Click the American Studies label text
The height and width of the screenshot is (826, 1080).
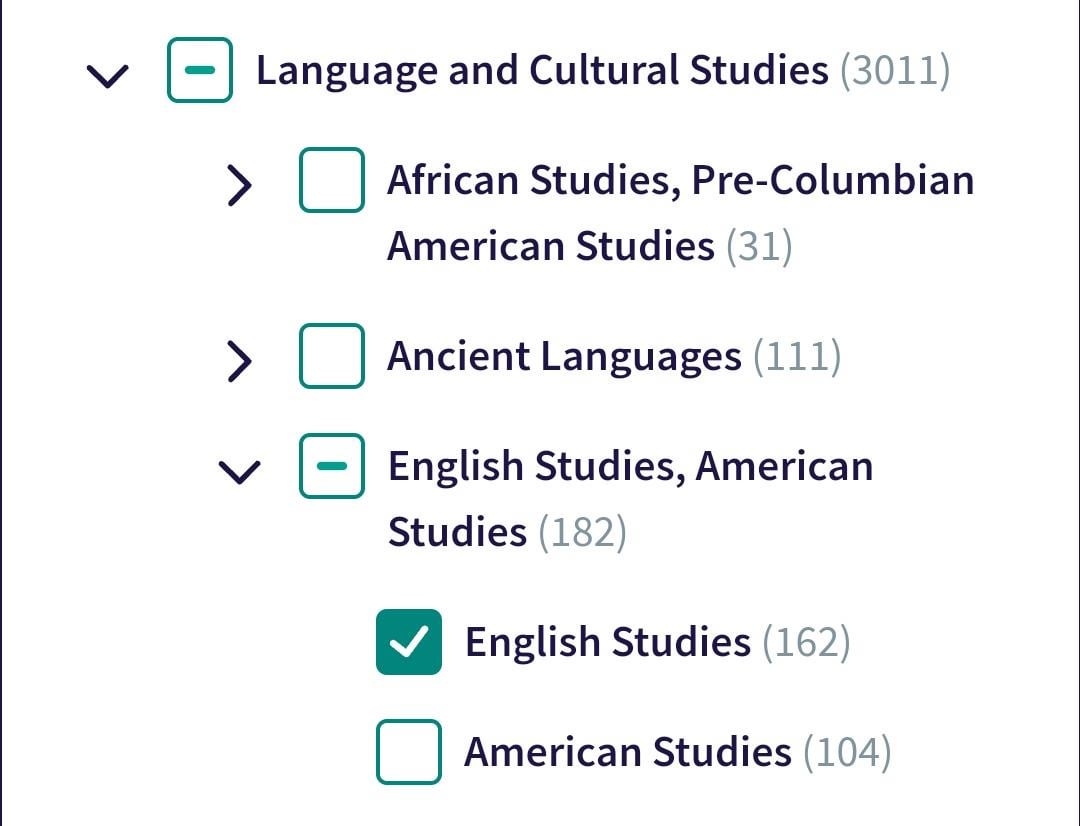tap(627, 752)
